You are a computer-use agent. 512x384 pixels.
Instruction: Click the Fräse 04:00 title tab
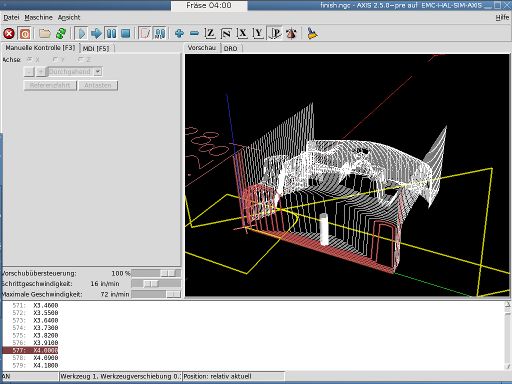pyautogui.click(x=209, y=5)
